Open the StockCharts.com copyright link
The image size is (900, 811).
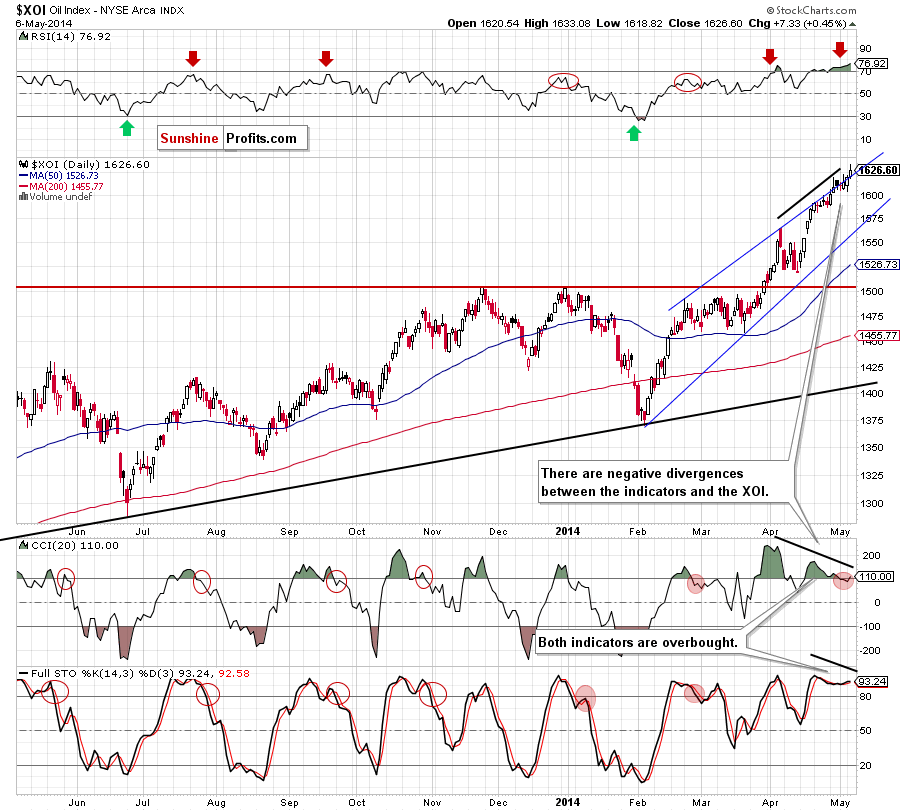click(x=811, y=10)
